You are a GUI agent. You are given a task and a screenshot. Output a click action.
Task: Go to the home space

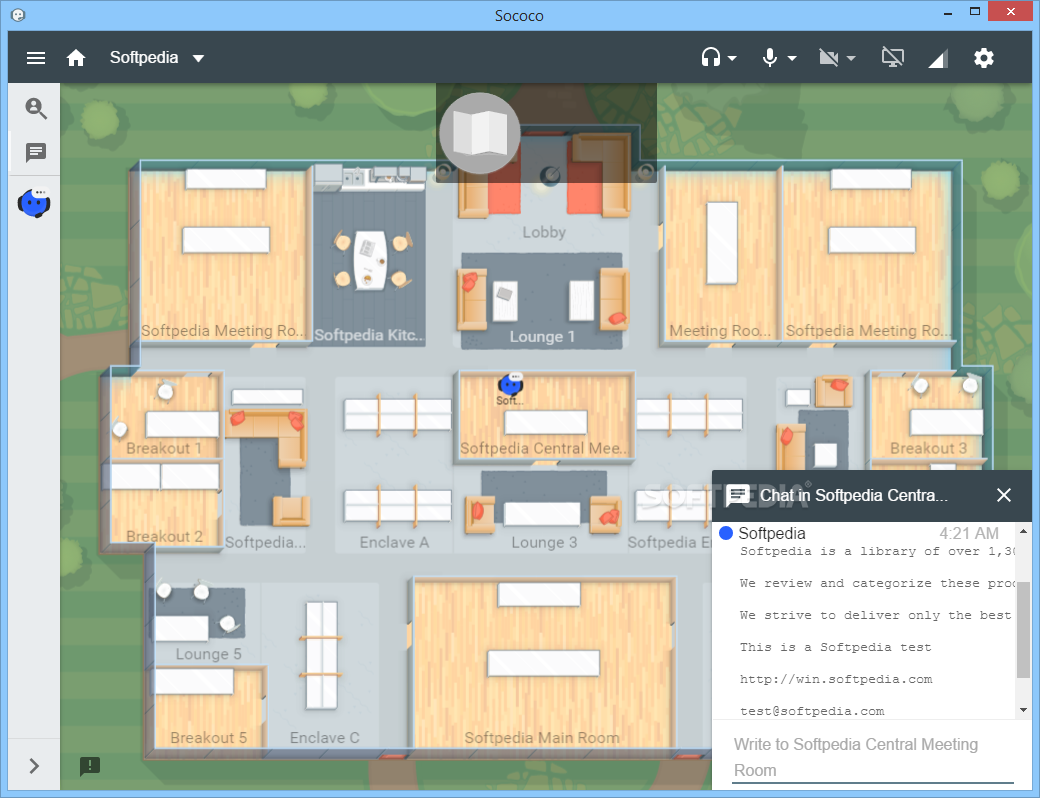click(x=76, y=58)
